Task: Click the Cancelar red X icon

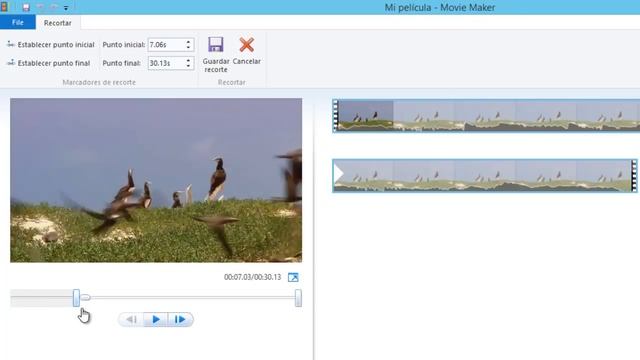Action: coord(247,44)
